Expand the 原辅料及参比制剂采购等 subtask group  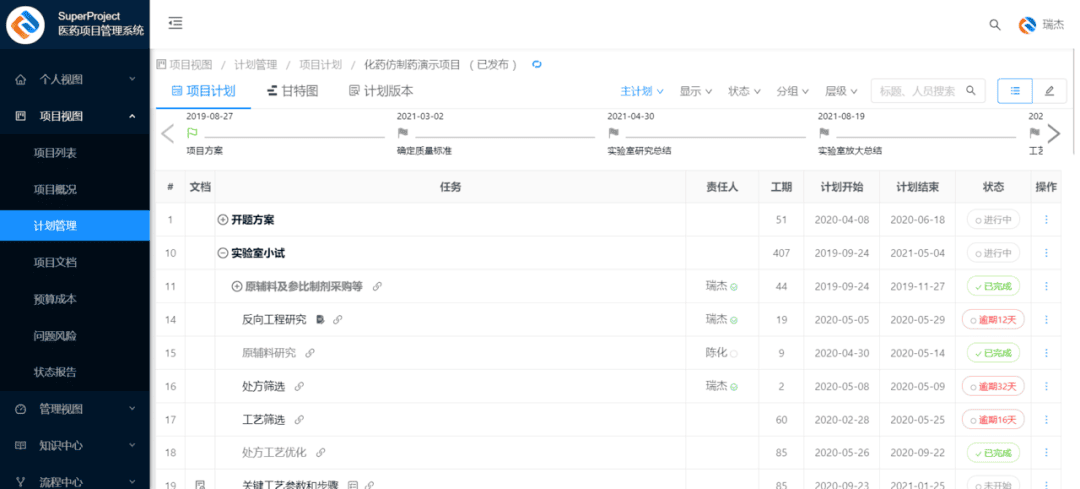(236, 287)
